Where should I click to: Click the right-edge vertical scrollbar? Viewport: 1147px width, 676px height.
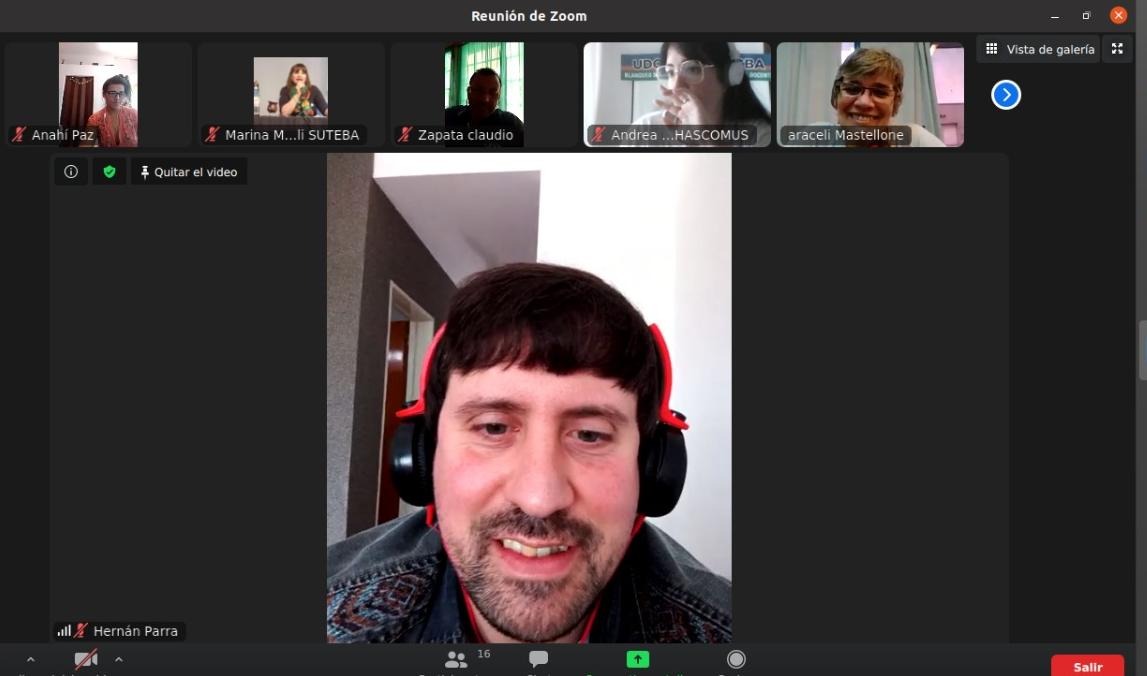click(x=1142, y=350)
